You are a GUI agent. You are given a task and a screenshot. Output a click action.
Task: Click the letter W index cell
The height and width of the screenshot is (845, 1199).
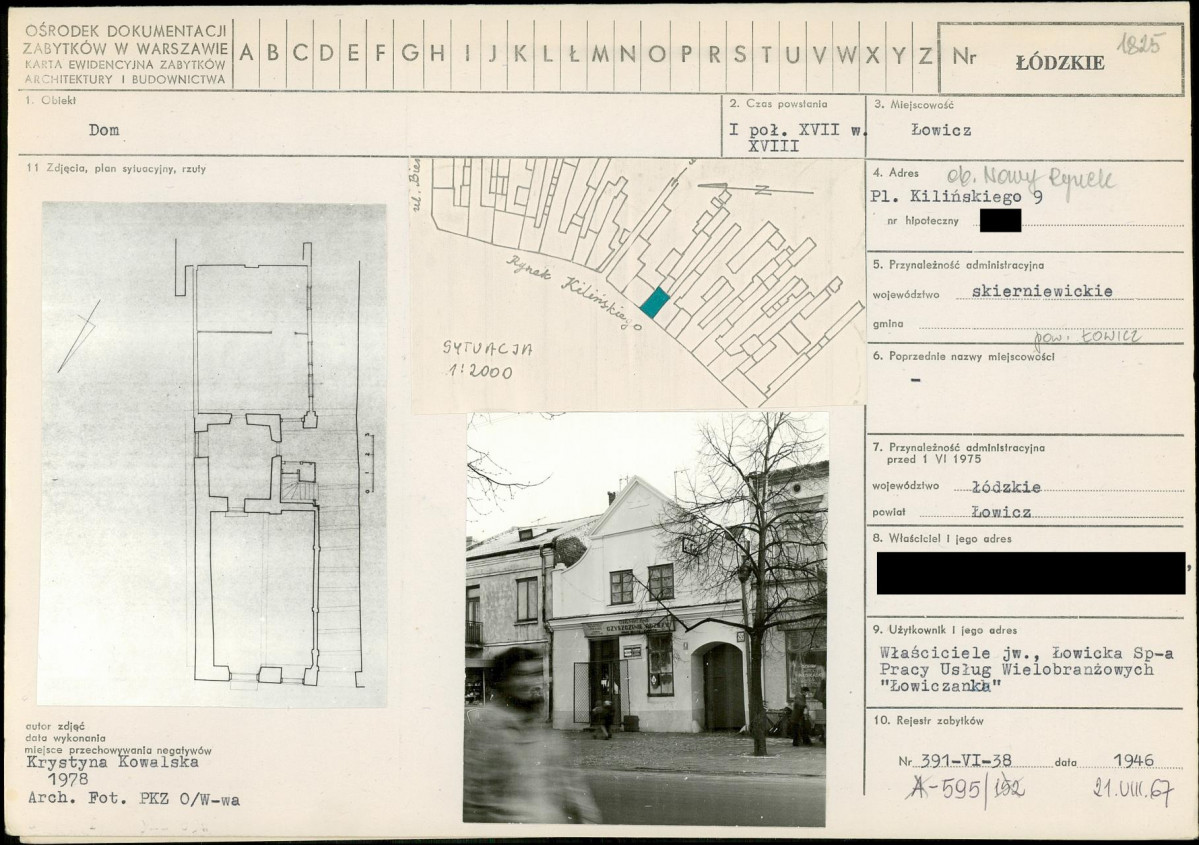[x=846, y=54]
